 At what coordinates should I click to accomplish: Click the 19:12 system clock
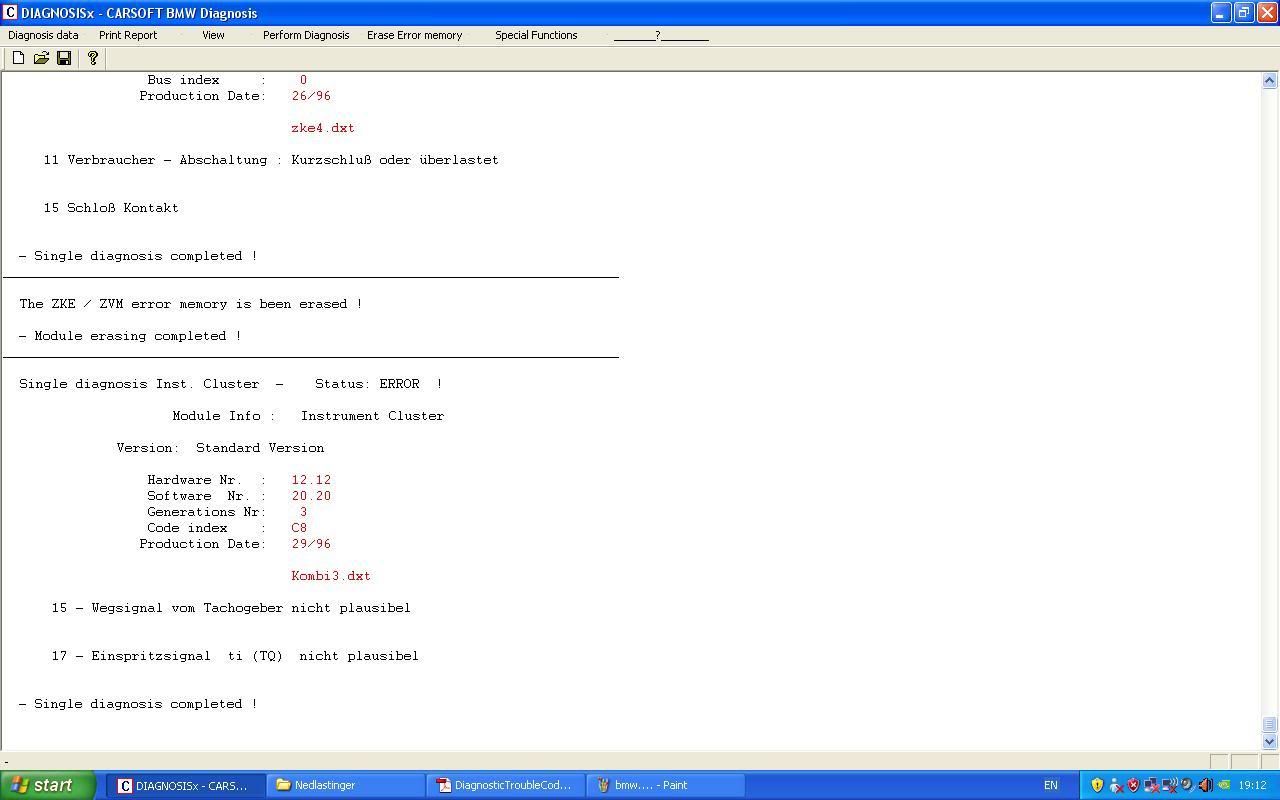coord(1252,785)
